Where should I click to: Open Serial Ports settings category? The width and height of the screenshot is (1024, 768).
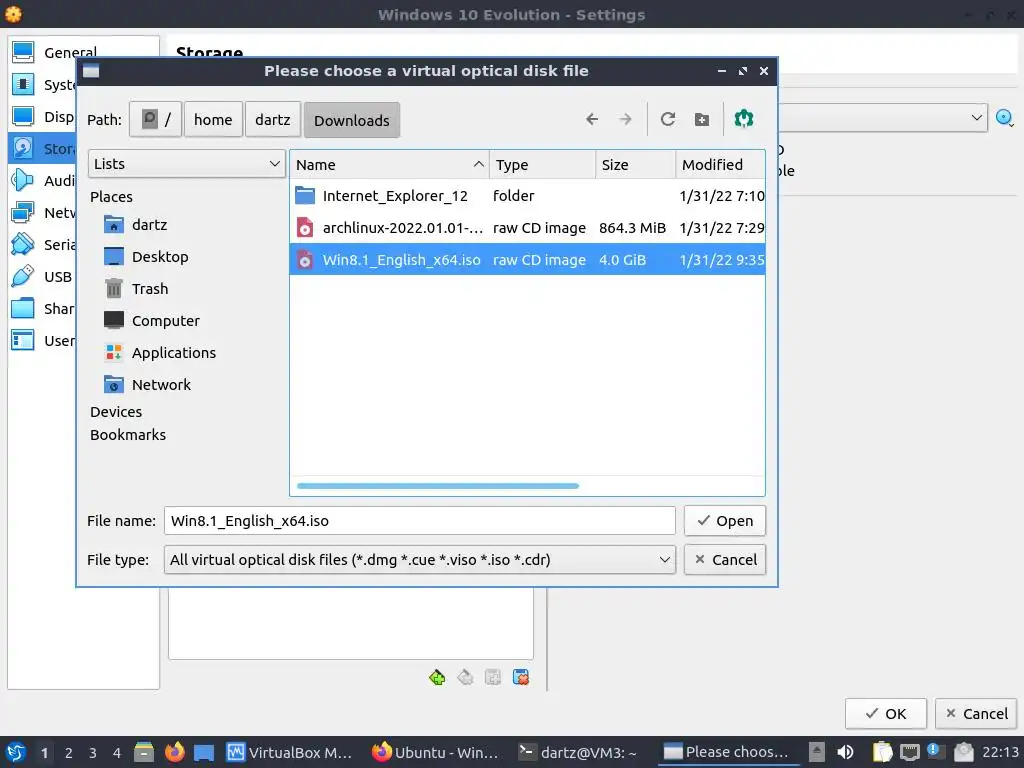pos(43,244)
